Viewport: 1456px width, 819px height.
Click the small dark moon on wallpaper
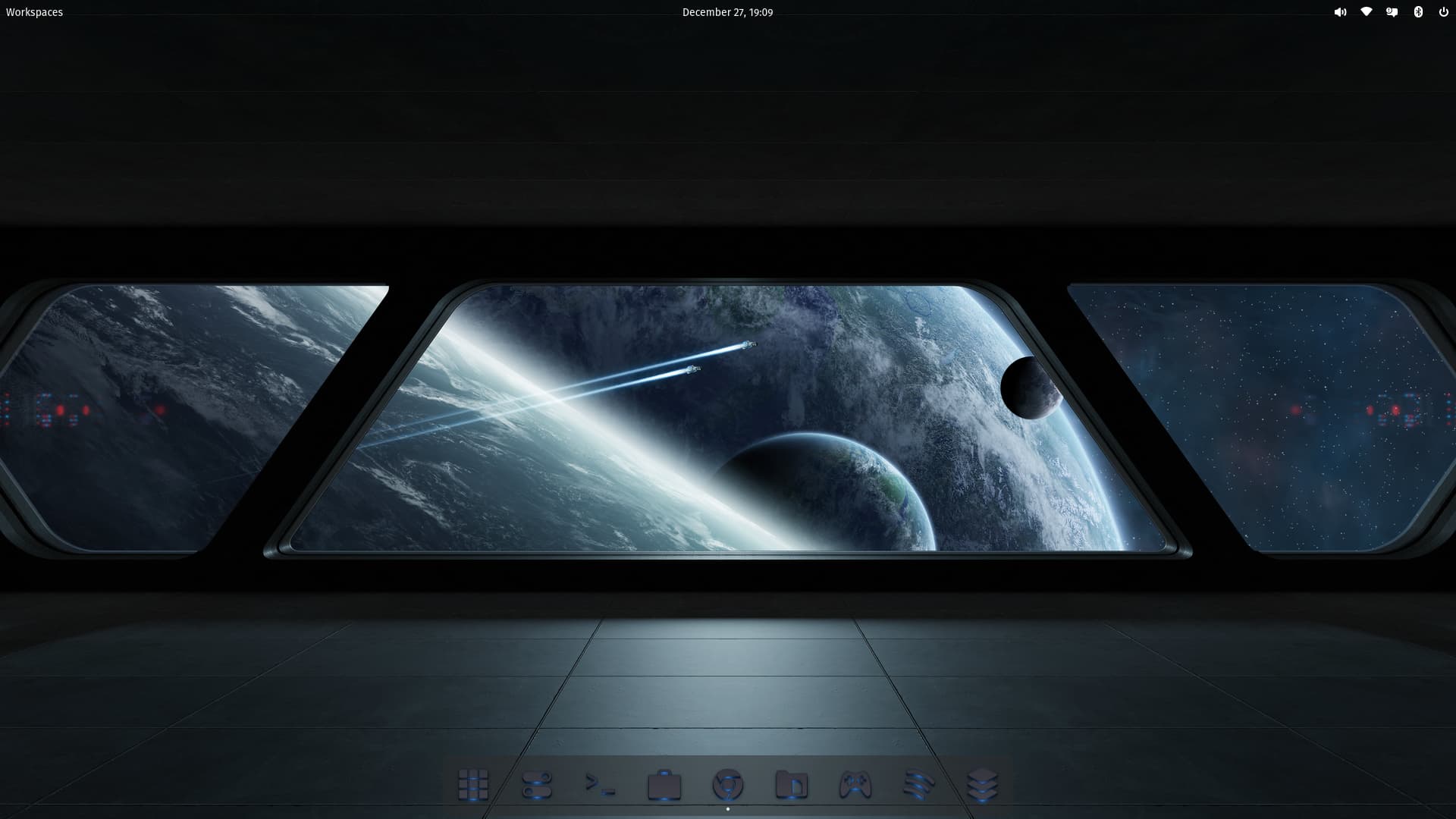[x=1030, y=388]
